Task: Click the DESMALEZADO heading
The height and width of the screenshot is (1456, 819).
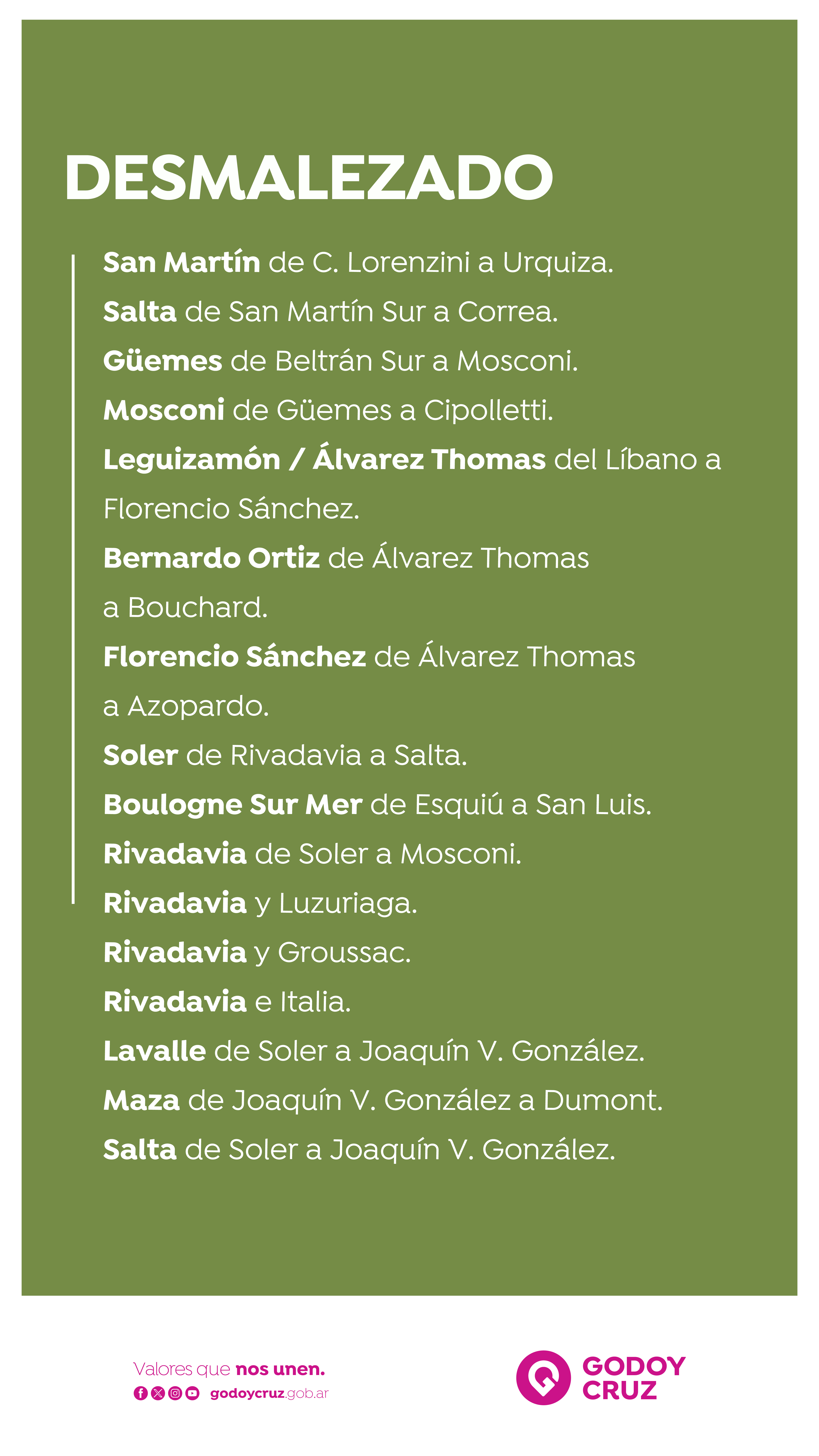Action: [x=309, y=177]
